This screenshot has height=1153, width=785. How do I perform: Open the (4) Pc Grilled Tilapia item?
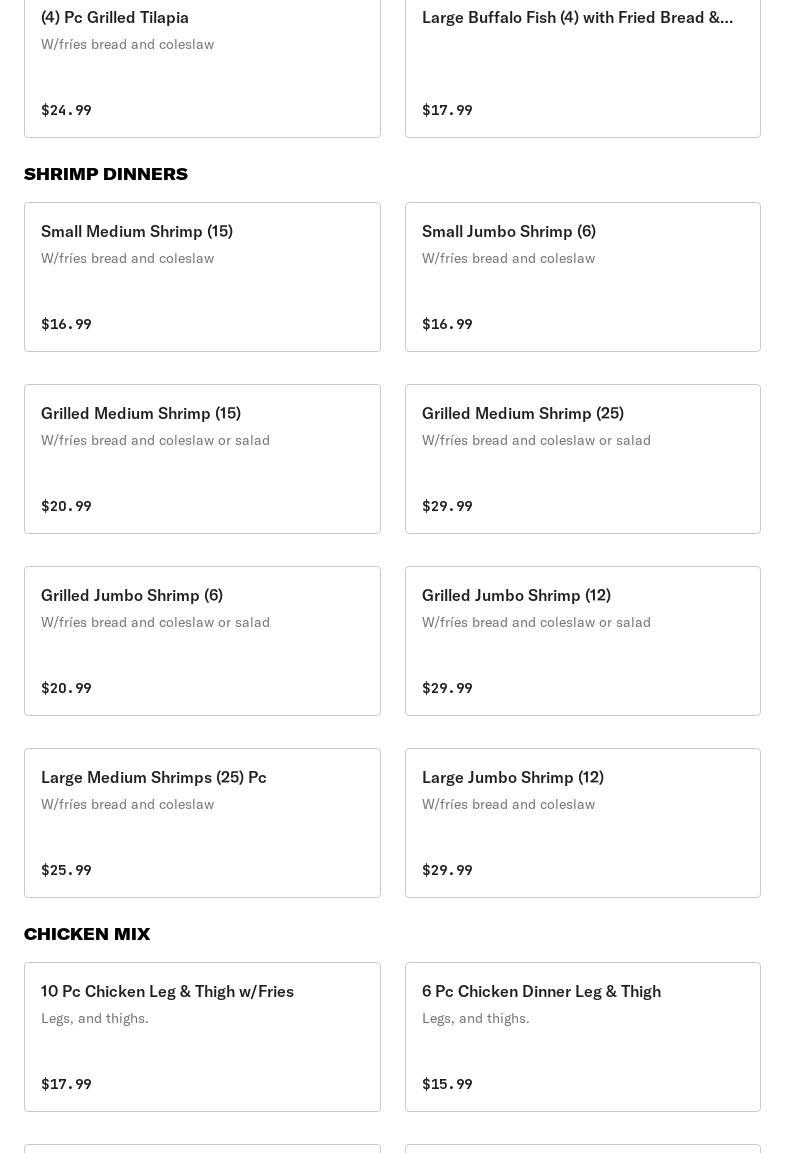(x=202, y=68)
